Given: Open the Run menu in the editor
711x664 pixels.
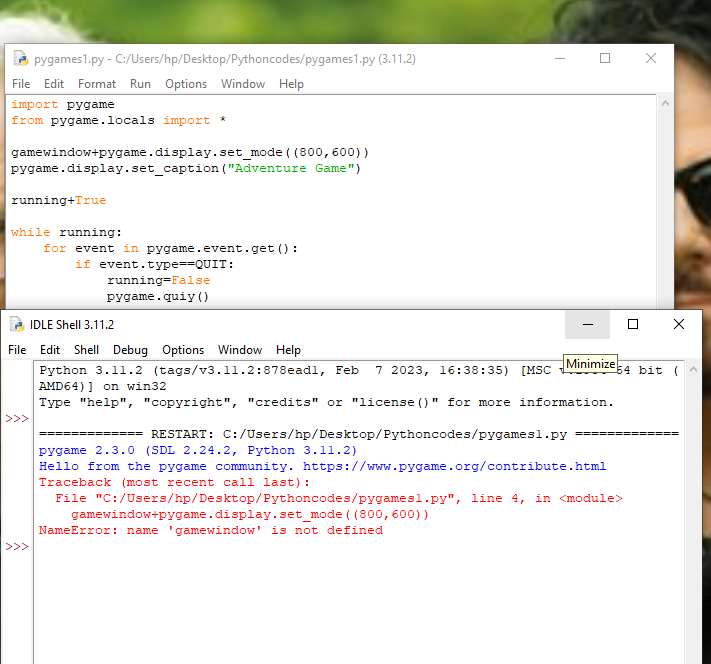Looking at the screenshot, I should click(140, 84).
